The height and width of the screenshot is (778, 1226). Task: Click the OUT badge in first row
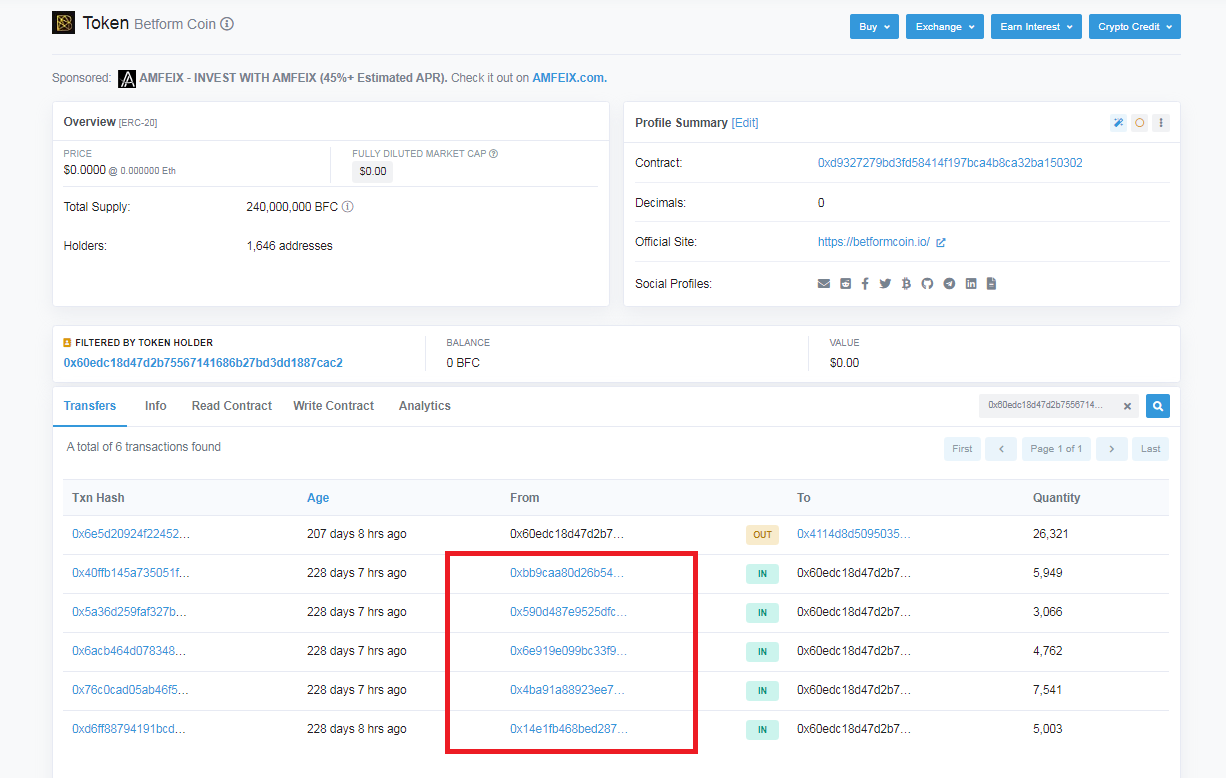click(x=762, y=535)
